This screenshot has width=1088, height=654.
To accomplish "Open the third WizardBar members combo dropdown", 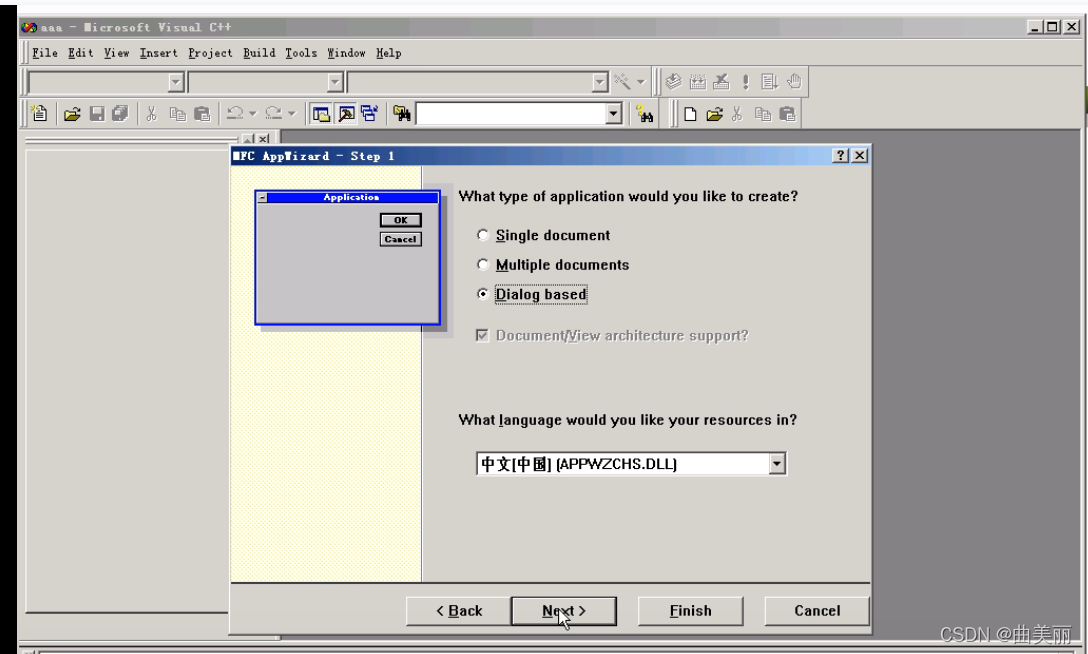I will [600, 83].
